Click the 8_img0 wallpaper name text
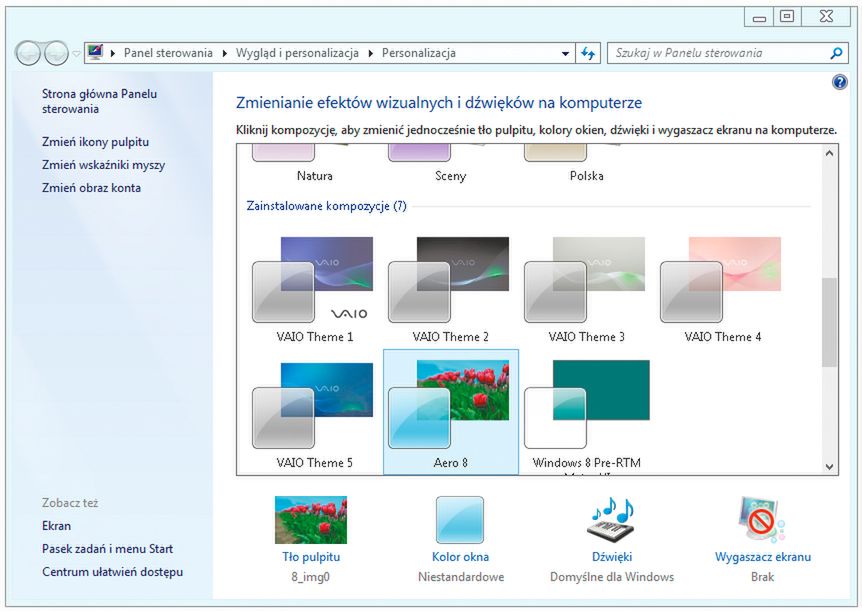Viewport: 862px width, 611px height. pyautogui.click(x=311, y=577)
